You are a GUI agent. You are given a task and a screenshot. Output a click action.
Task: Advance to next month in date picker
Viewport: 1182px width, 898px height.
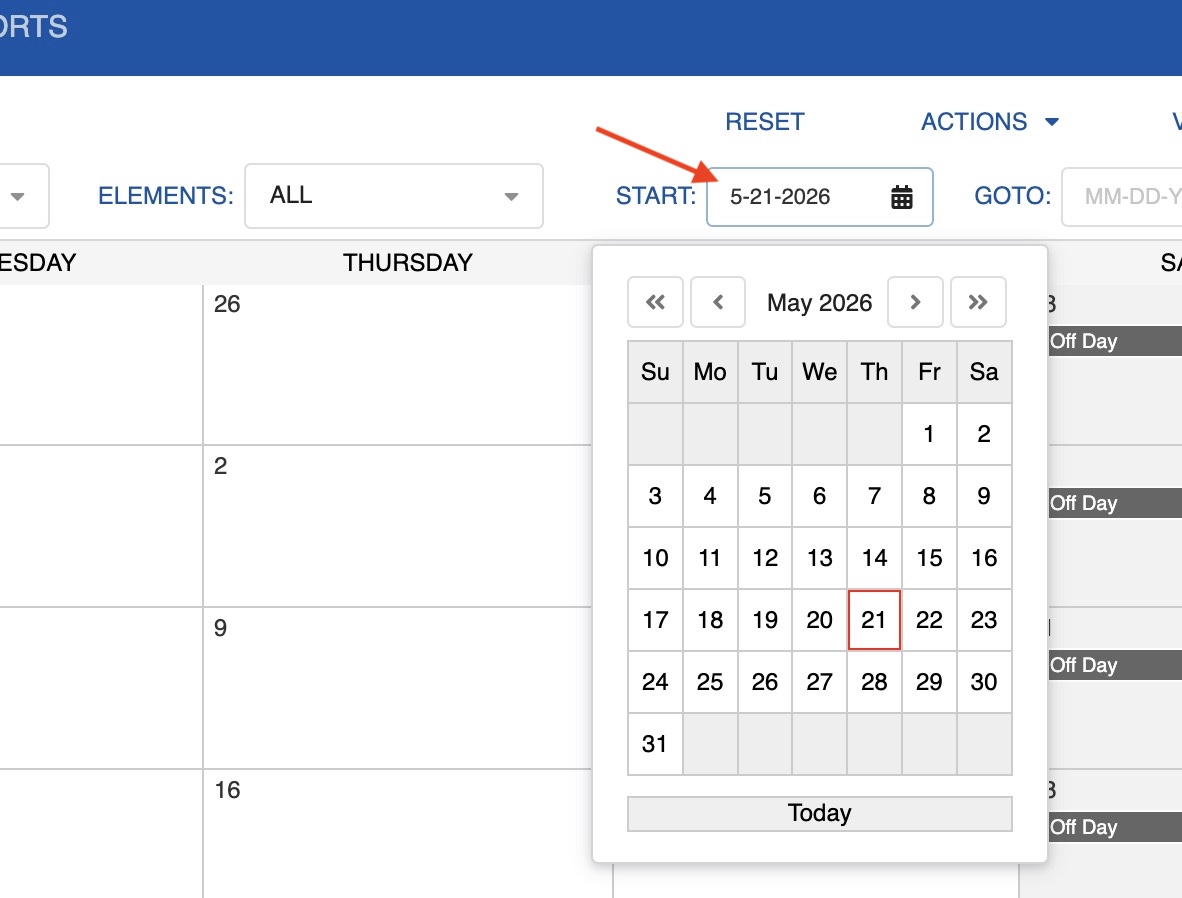[x=915, y=302]
